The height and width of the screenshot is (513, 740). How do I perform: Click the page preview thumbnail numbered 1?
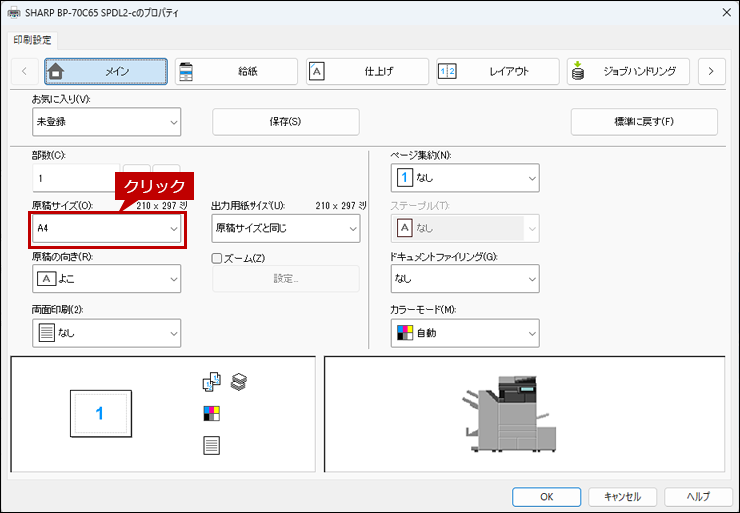[100, 413]
